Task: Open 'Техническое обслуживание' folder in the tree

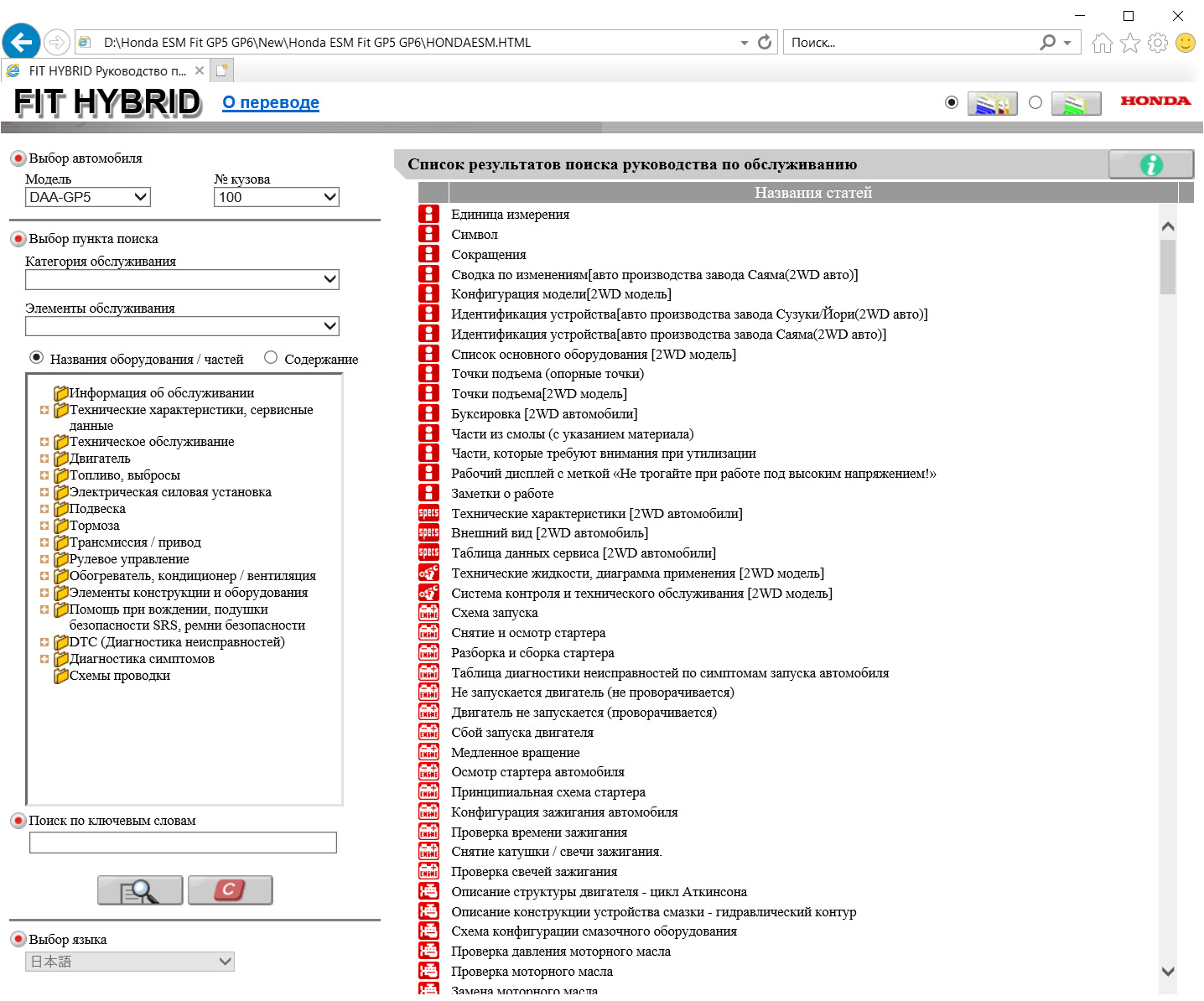Action: coord(152,442)
